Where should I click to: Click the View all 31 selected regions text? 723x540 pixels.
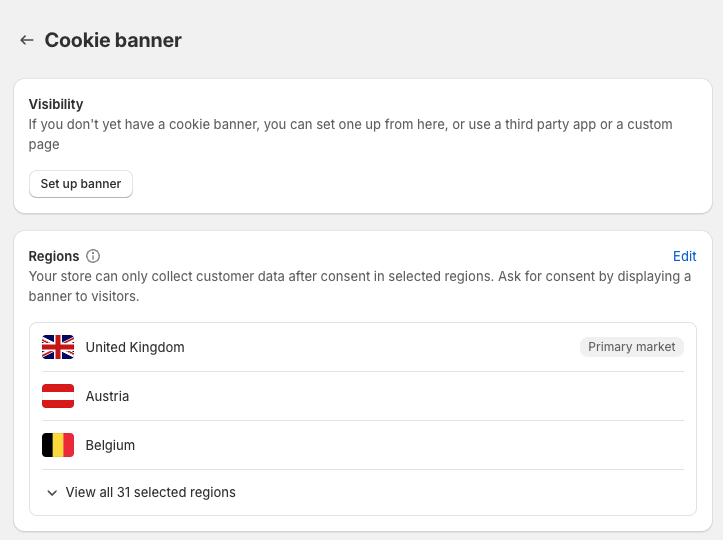click(150, 492)
